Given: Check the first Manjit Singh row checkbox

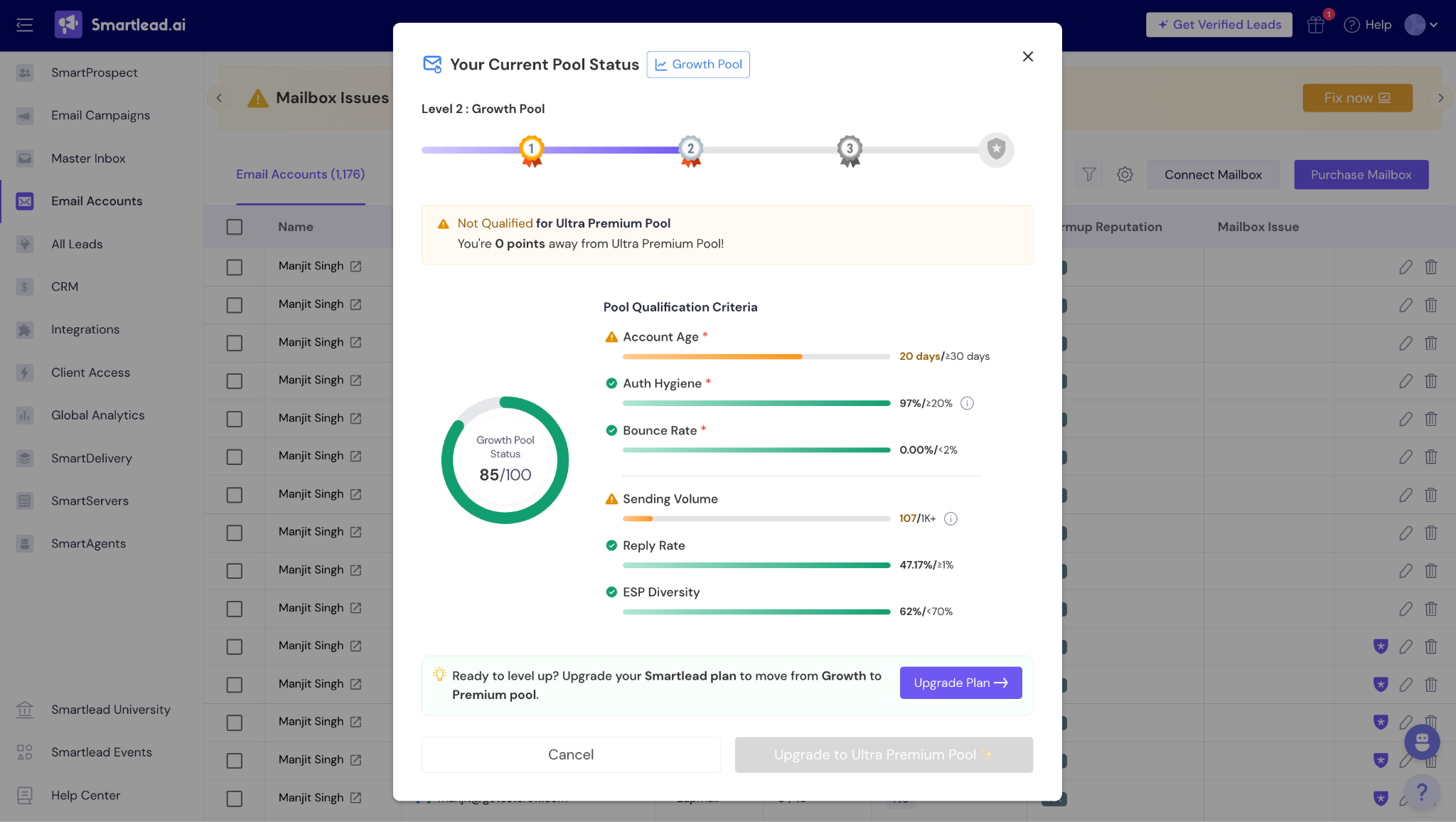Looking at the screenshot, I should (235, 267).
